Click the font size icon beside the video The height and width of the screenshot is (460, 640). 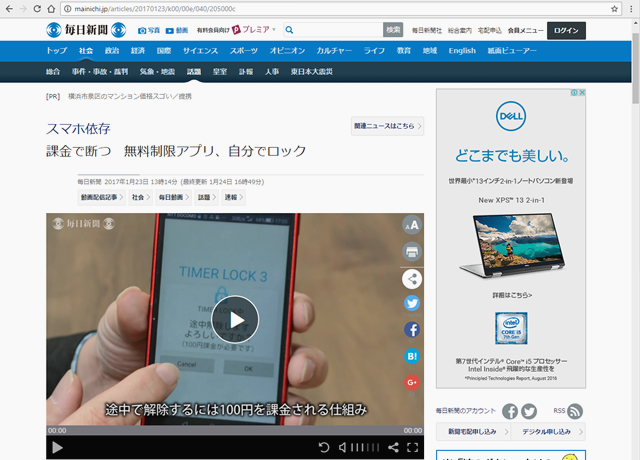411,226
